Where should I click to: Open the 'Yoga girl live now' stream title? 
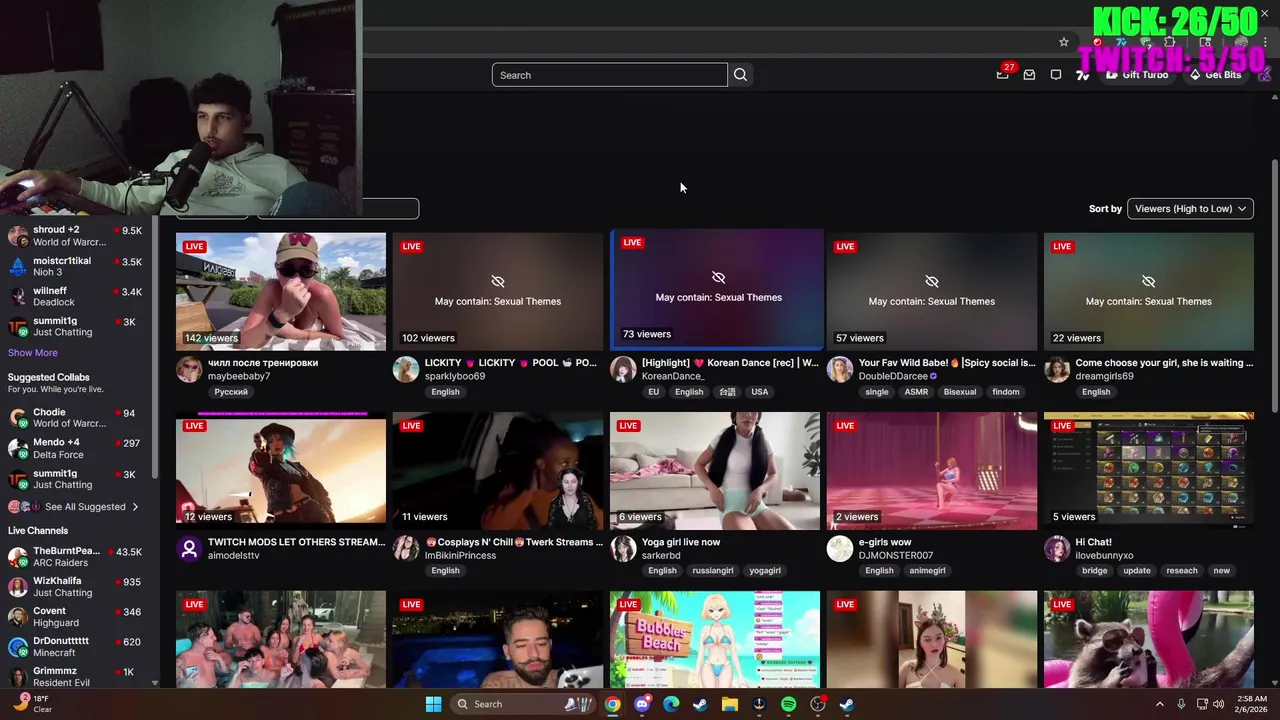point(681,542)
